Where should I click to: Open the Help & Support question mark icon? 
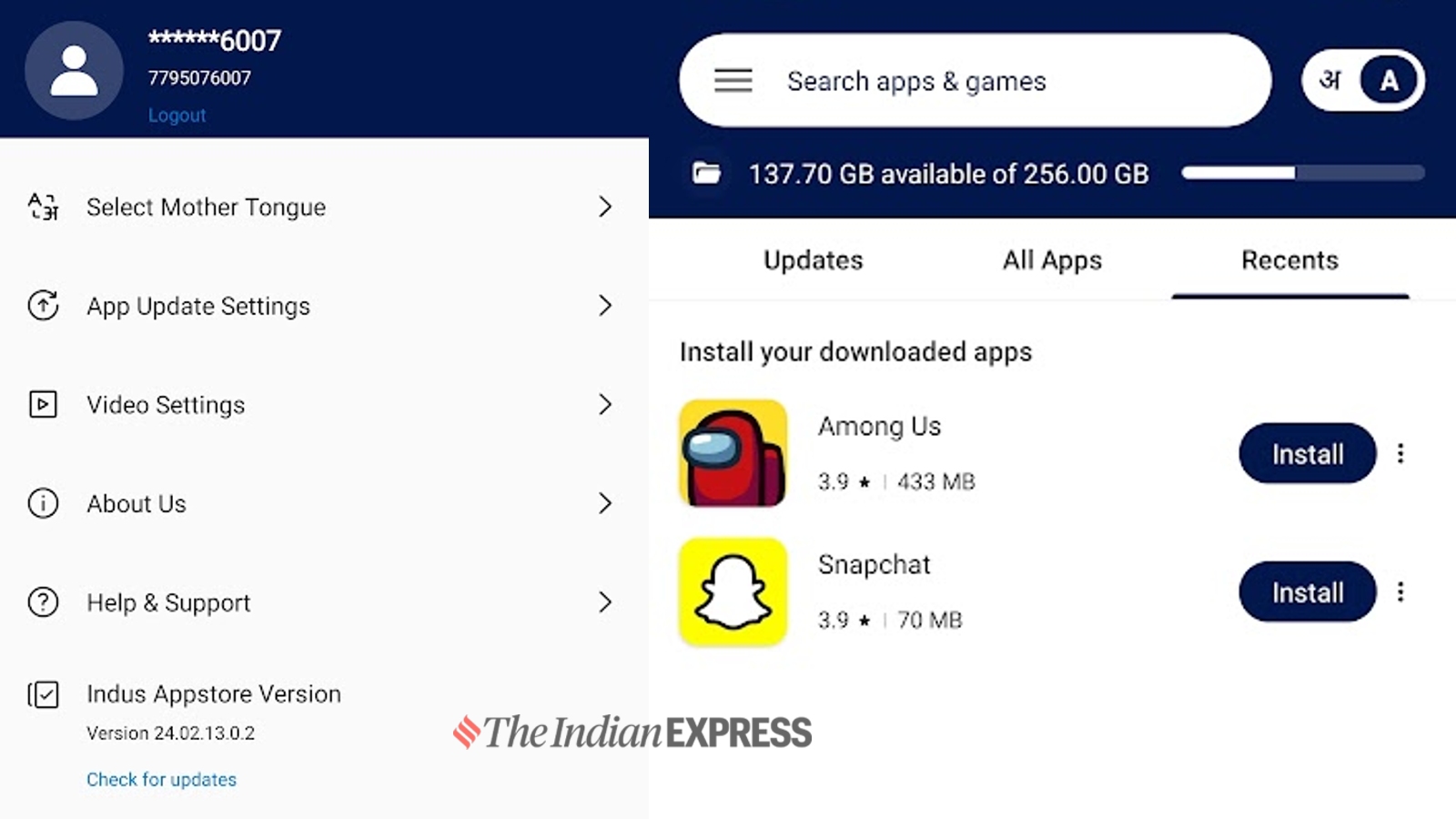click(42, 602)
